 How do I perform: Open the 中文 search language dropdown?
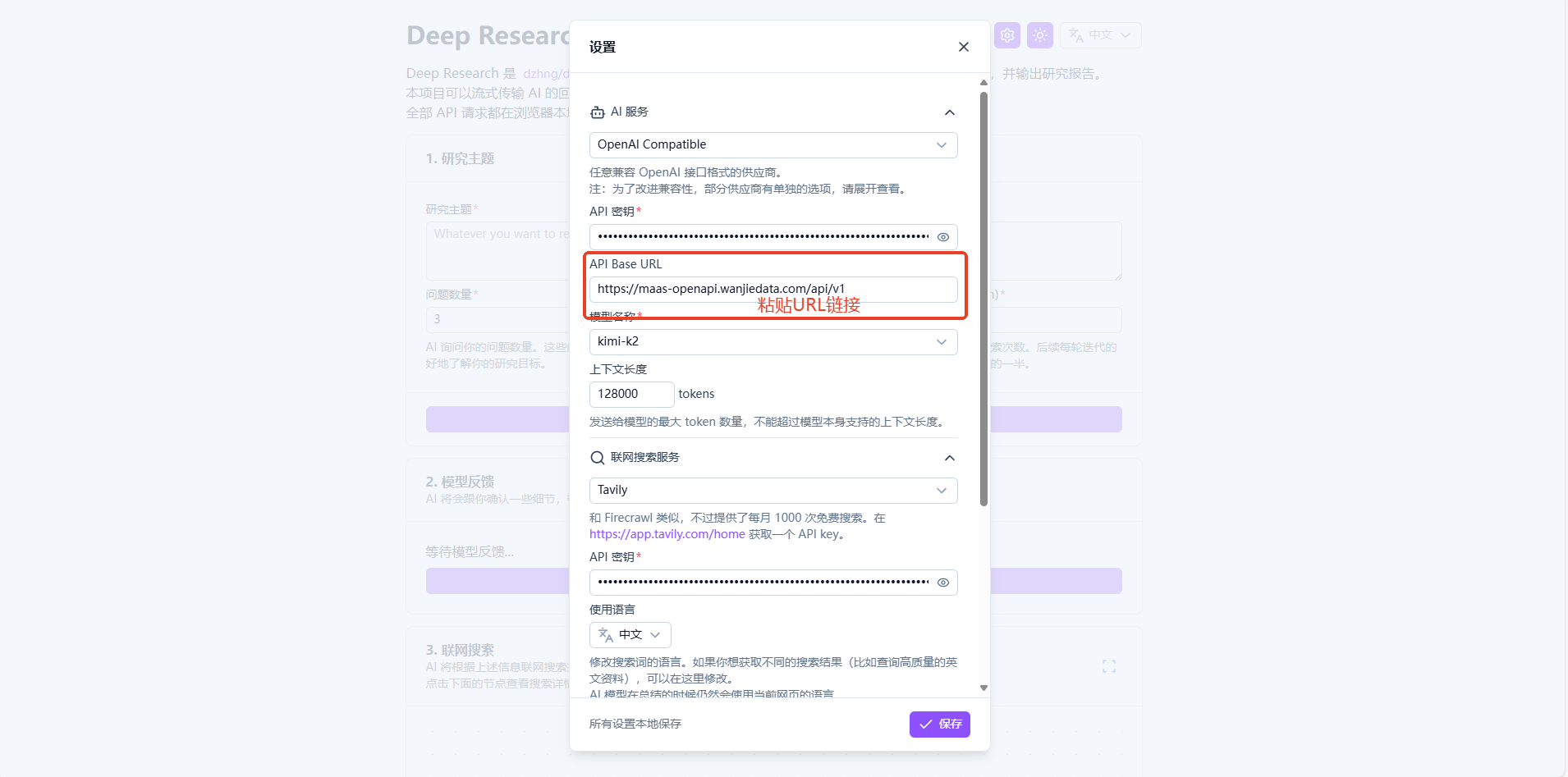tap(630, 635)
